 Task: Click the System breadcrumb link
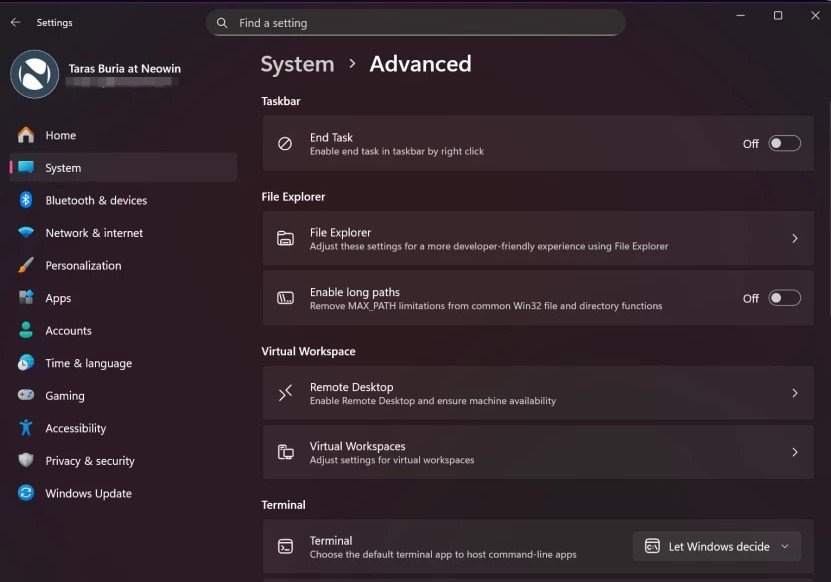click(x=297, y=64)
